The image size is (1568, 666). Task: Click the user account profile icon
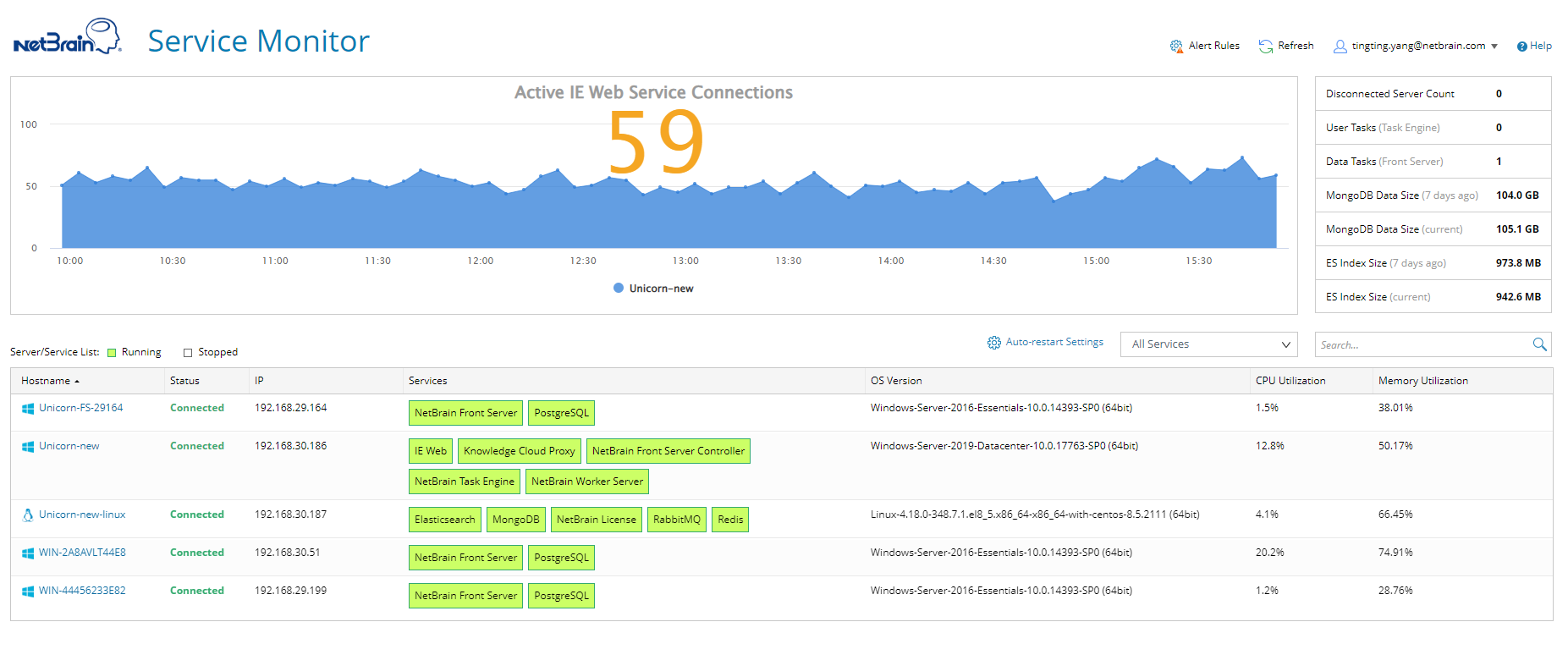pyautogui.click(x=1340, y=47)
